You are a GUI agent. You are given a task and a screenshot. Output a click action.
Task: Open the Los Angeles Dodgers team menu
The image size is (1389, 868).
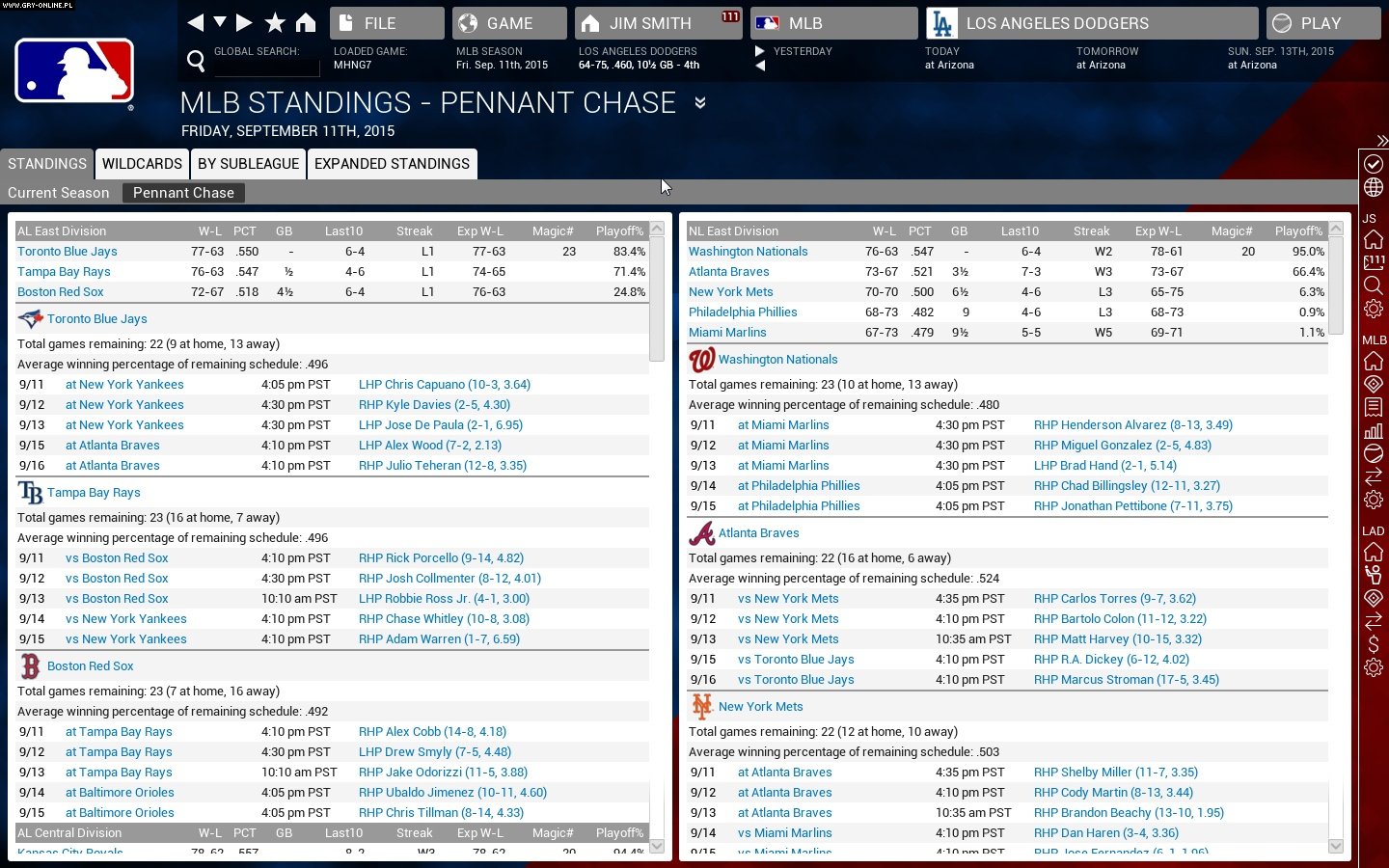pyautogui.click(x=1091, y=23)
